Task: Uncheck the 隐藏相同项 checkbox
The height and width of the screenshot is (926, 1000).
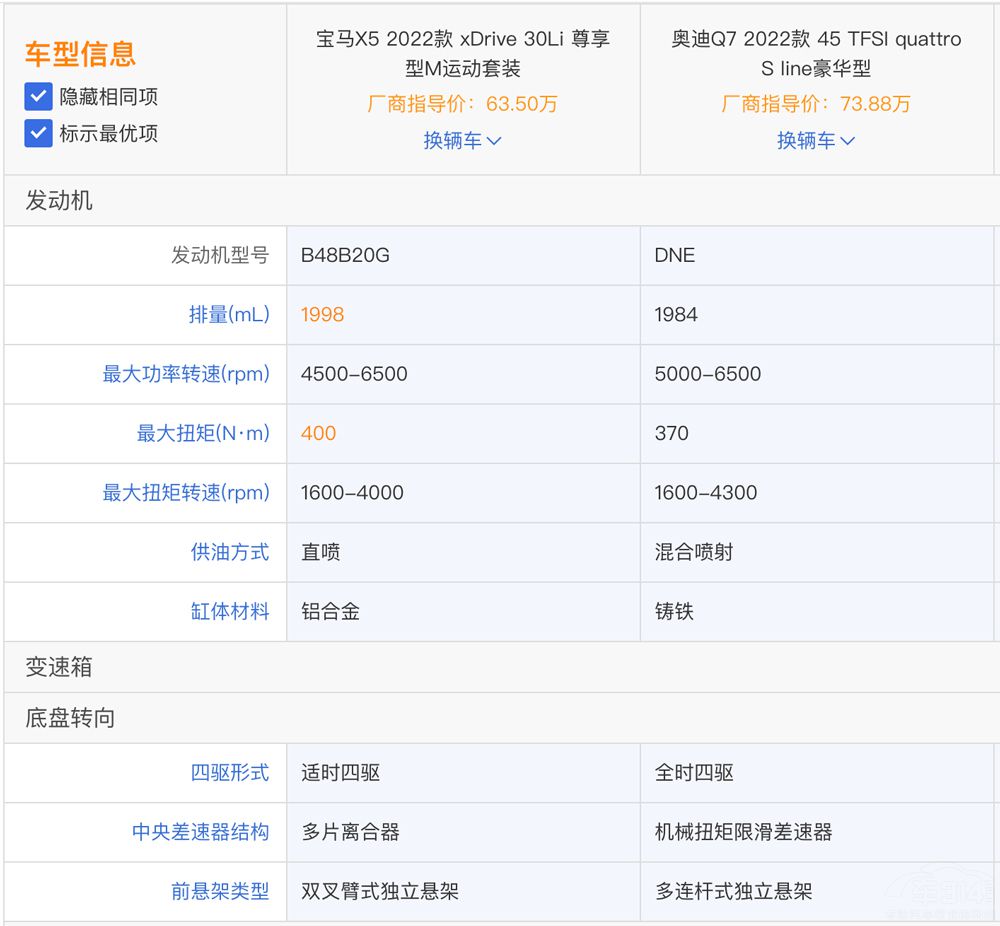Action: [x=38, y=97]
